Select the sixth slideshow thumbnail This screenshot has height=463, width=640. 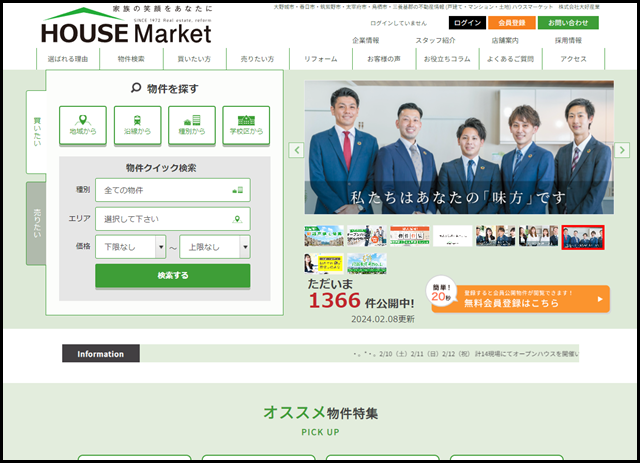coord(538,236)
